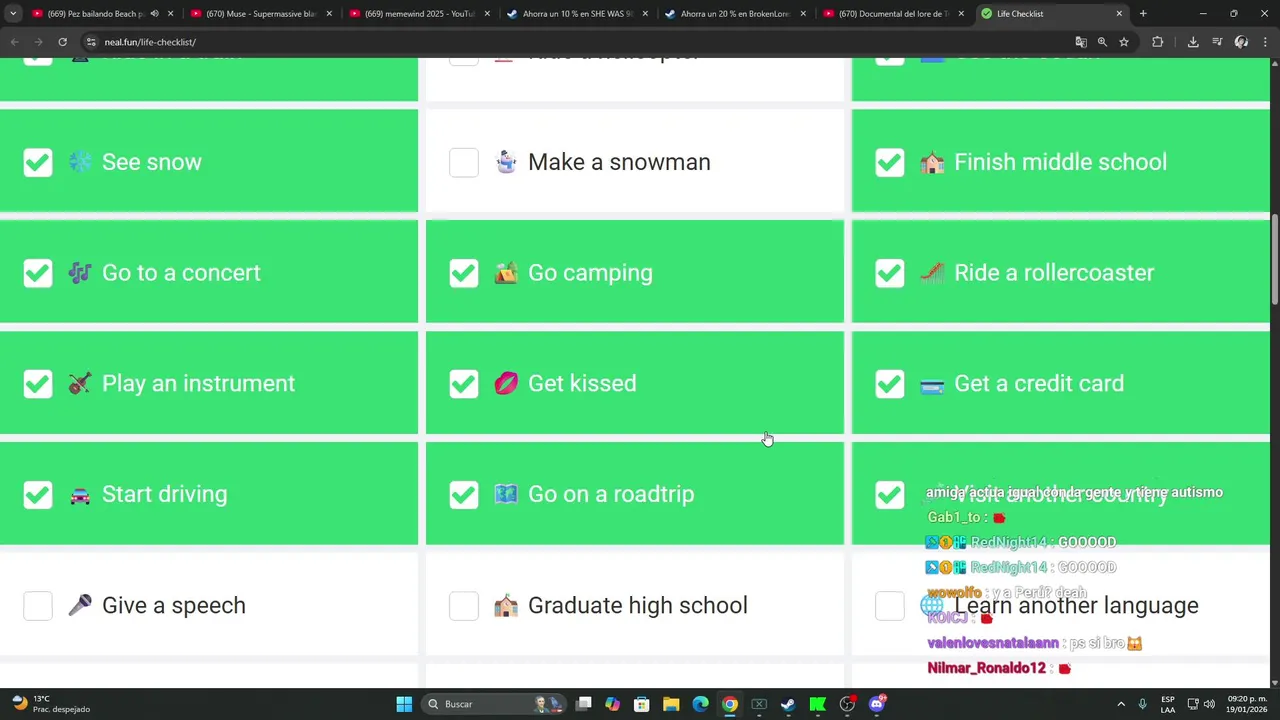This screenshot has width=1280, height=720.
Task: Uncheck the Get a credit card checkbox
Action: click(890, 384)
